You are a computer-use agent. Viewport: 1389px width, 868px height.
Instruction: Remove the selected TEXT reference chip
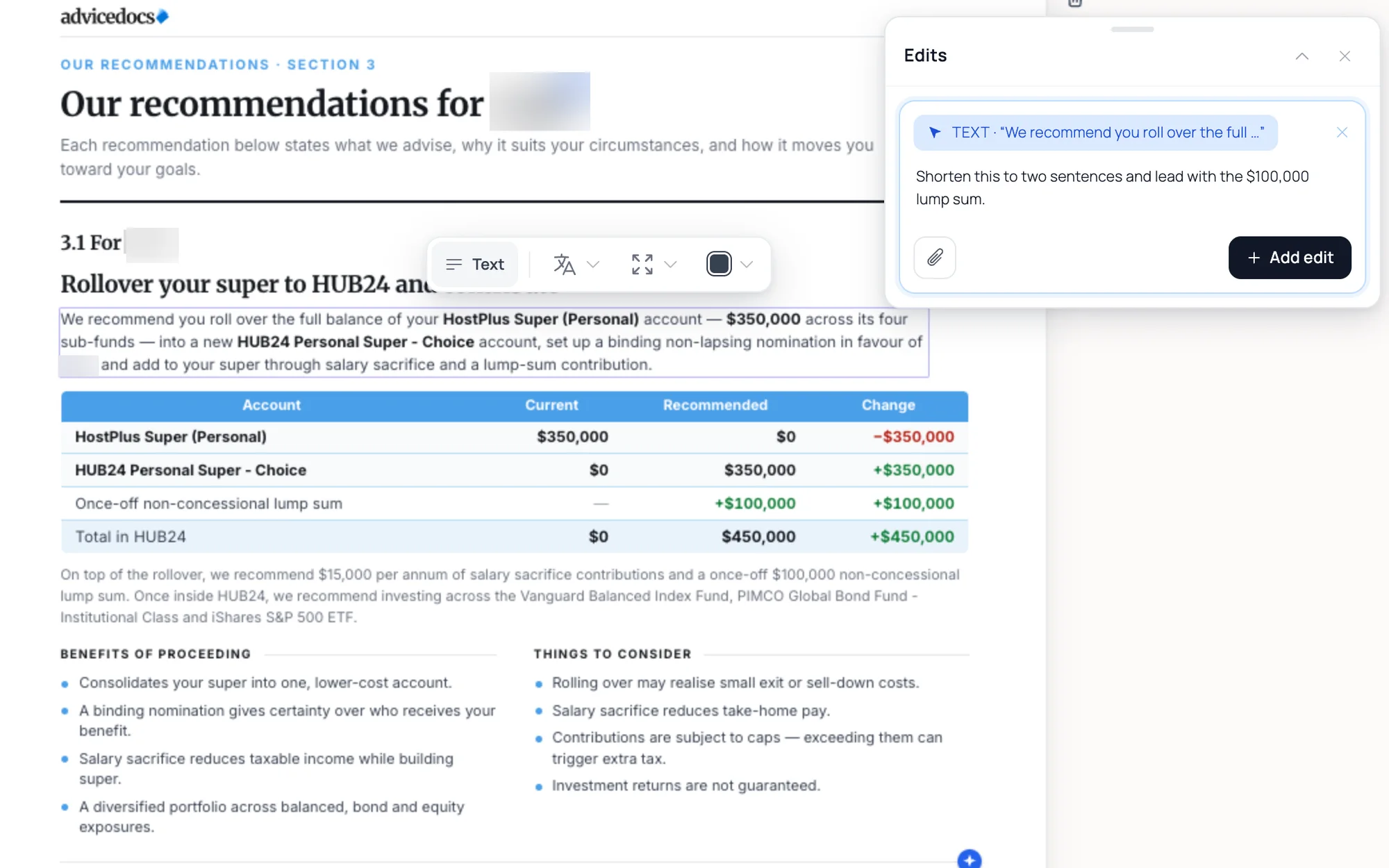[1342, 133]
